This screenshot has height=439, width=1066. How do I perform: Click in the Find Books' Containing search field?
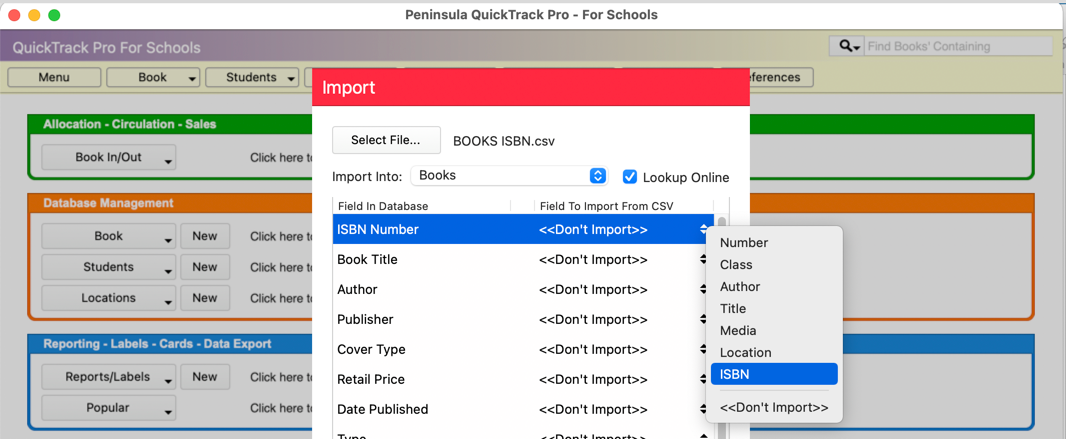(959, 46)
